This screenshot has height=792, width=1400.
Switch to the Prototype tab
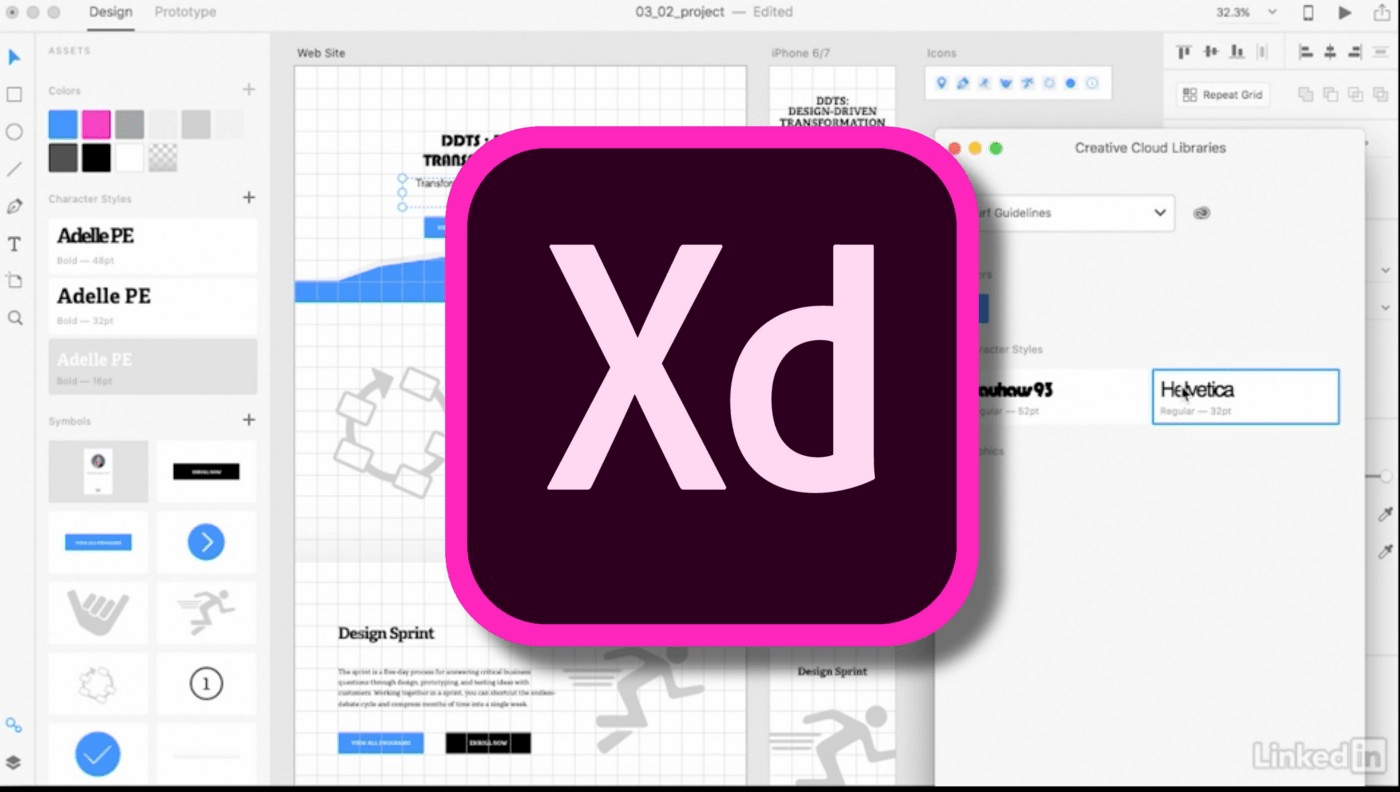coord(185,12)
